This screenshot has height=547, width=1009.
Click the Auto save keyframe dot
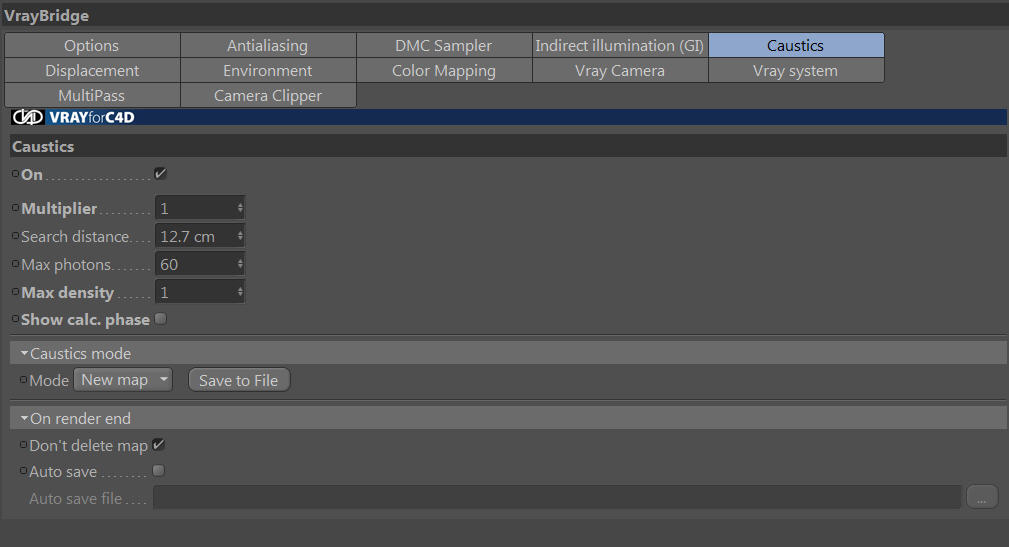[24, 470]
